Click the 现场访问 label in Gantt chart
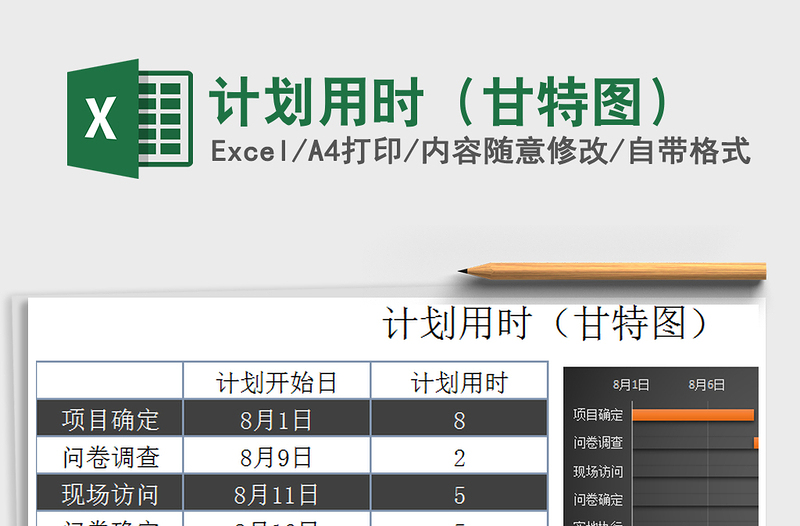The width and height of the screenshot is (800, 526). tap(598, 471)
